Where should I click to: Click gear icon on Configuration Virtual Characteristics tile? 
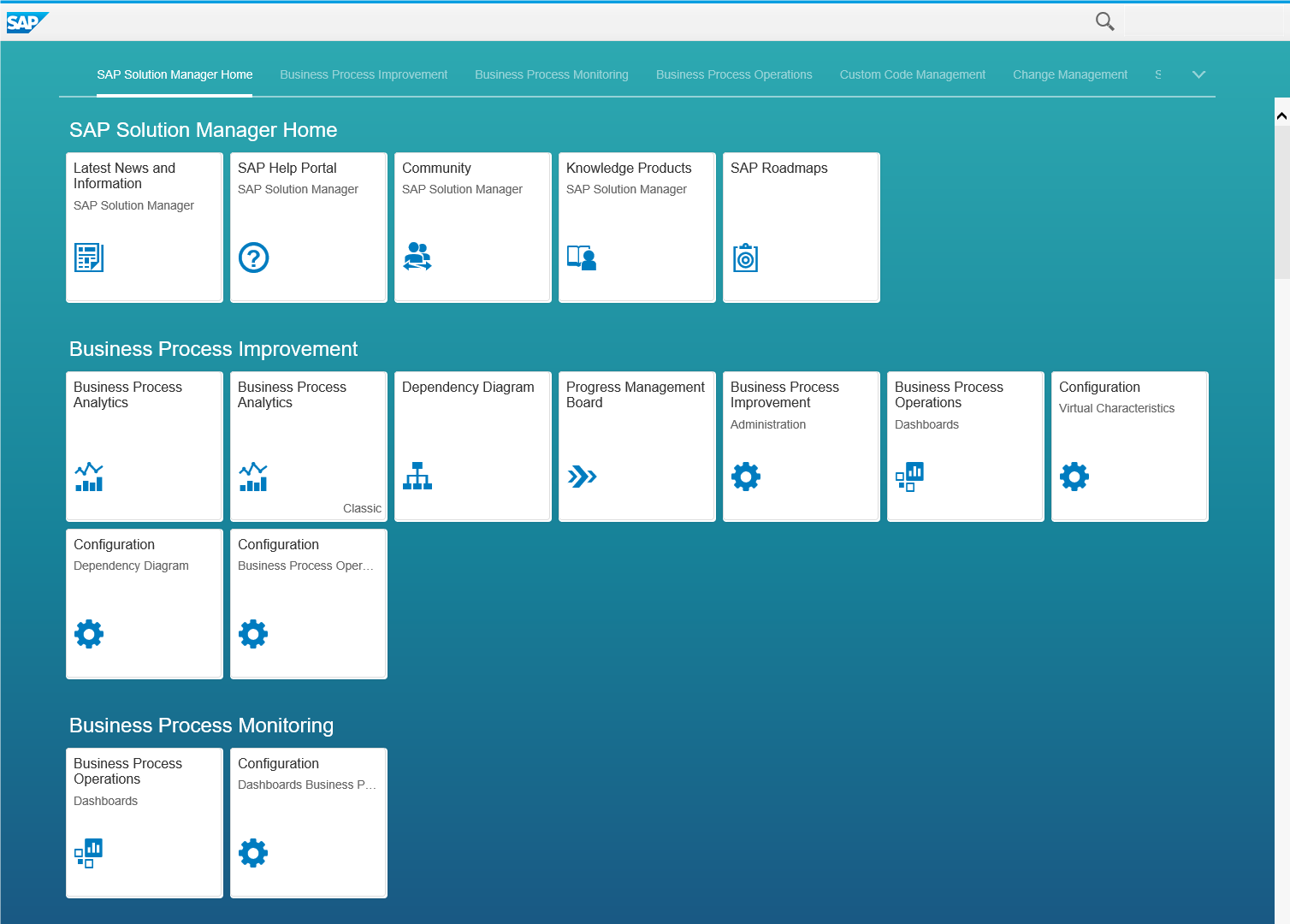(x=1074, y=477)
